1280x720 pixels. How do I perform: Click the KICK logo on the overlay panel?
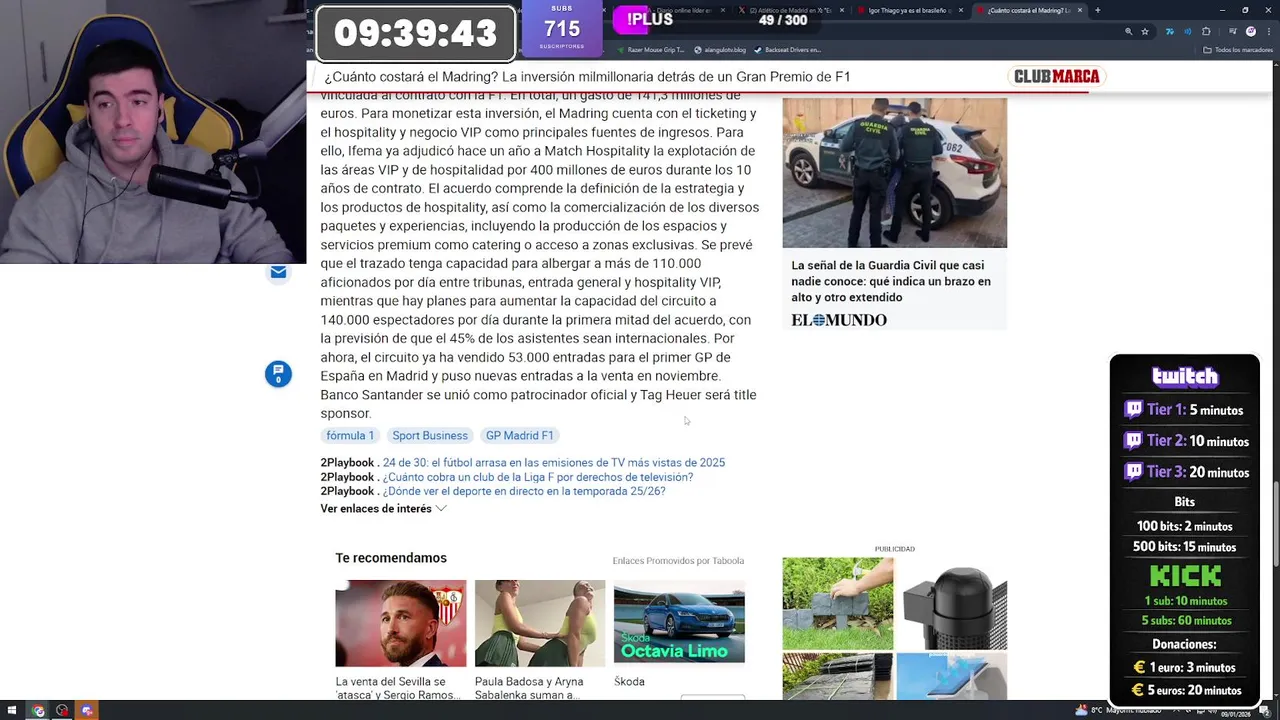click(x=1185, y=576)
